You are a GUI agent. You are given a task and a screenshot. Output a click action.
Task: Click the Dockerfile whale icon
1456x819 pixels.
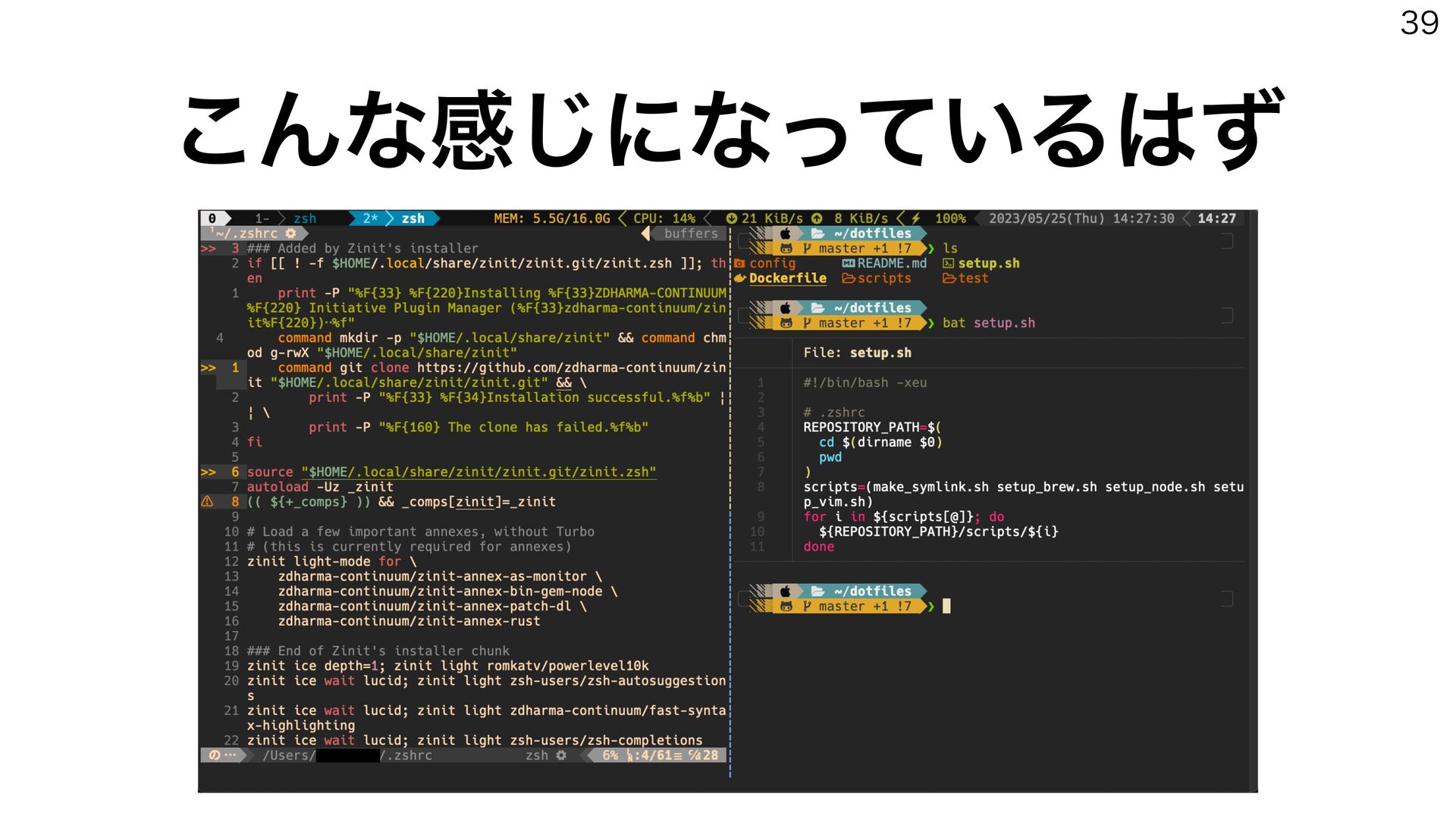(x=740, y=278)
